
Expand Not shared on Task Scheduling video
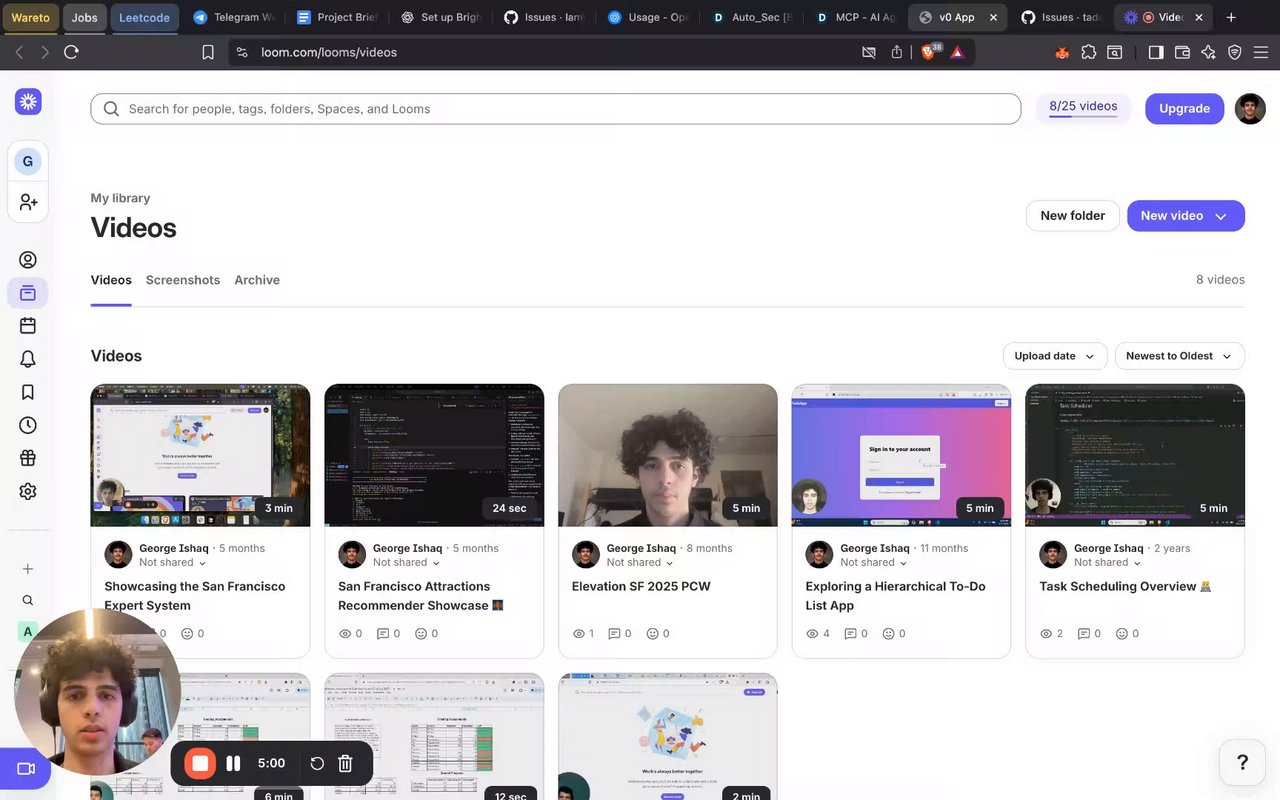[x=1108, y=563]
